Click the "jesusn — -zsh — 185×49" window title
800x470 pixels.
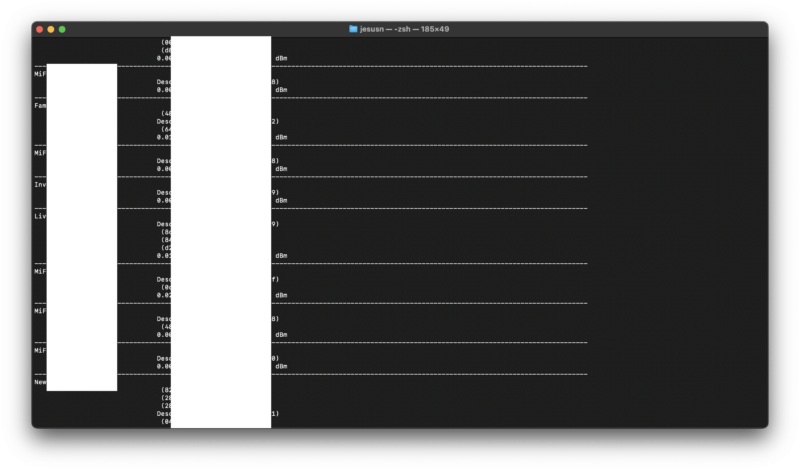(405, 29)
